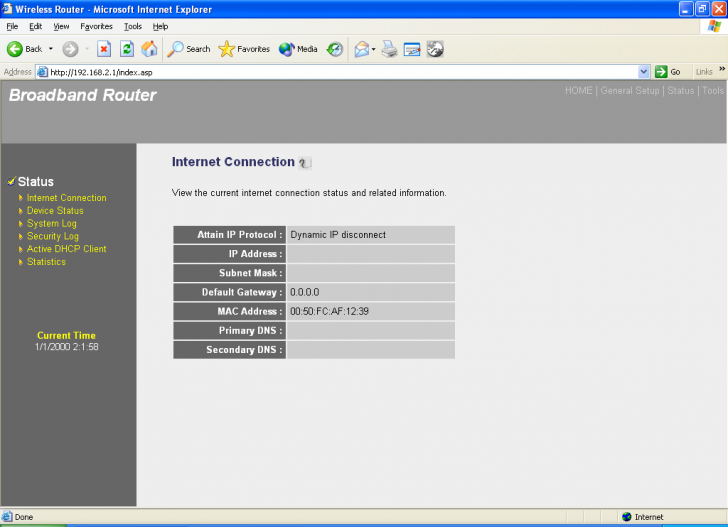This screenshot has width=728, height=527.
Task: Click the MAC address value 00:50:FC:AF:12:39
Action: 330,312
